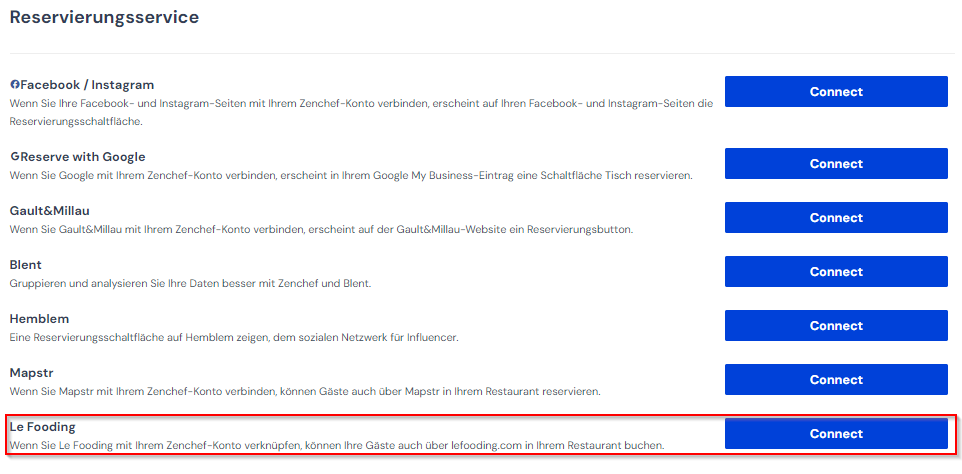The height and width of the screenshot is (474, 962).
Task: Select the Hemblem heading
Action: pos(39,319)
